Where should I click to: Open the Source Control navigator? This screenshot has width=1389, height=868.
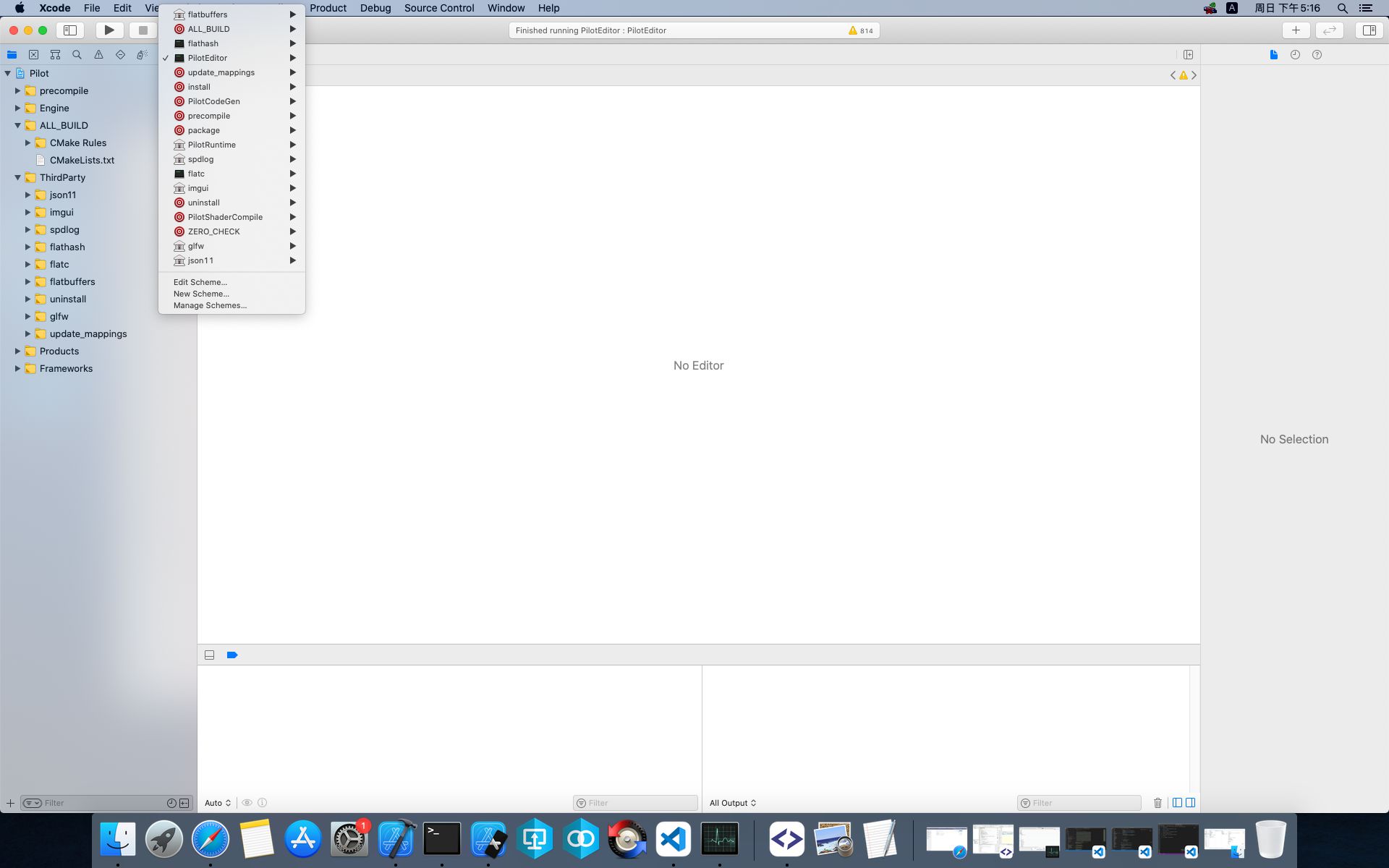point(33,55)
